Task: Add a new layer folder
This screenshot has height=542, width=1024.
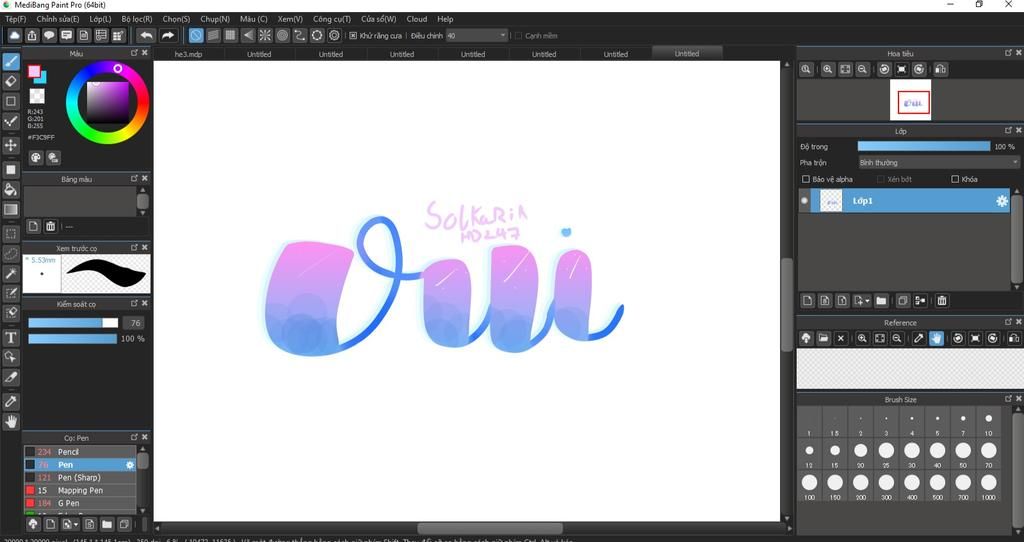Action: 881,300
